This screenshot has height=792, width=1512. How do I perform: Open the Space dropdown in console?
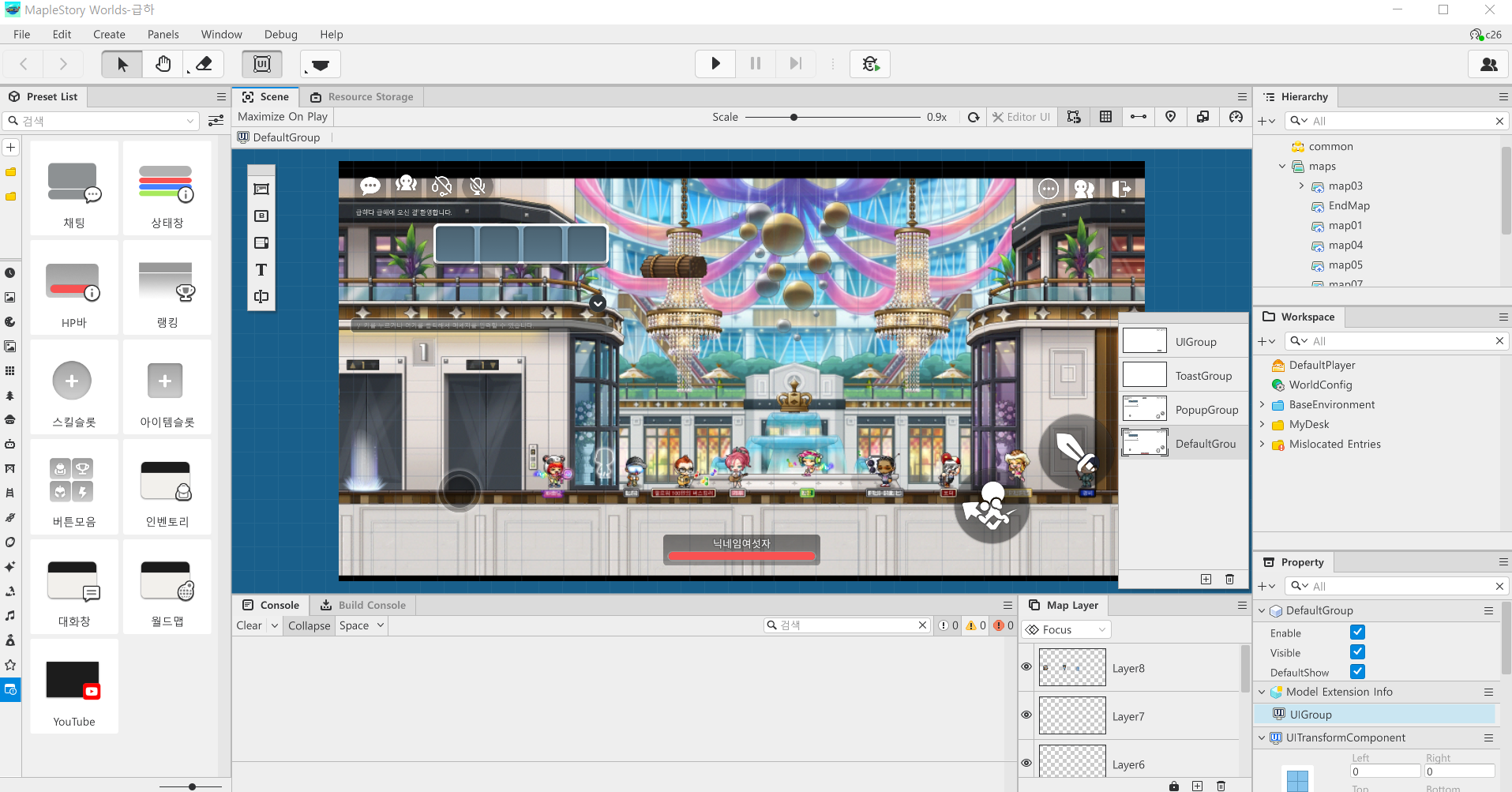362,625
